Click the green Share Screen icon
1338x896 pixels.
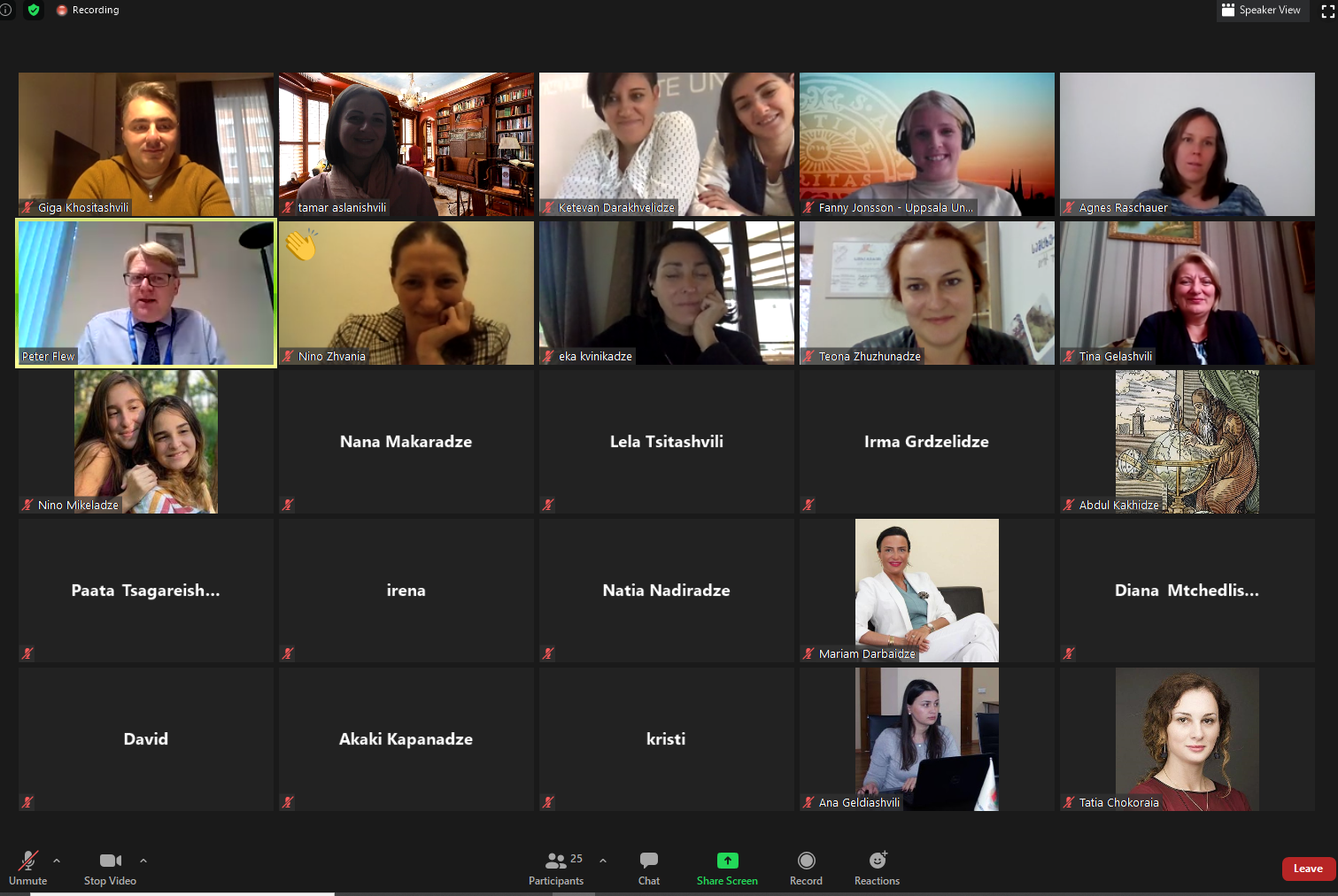click(727, 861)
